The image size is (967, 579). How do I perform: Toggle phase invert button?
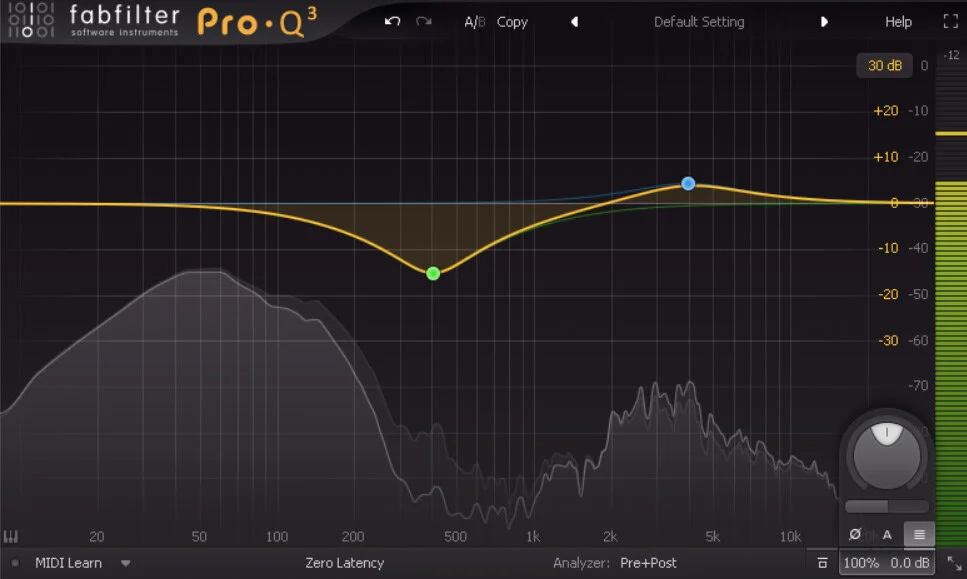tap(855, 535)
